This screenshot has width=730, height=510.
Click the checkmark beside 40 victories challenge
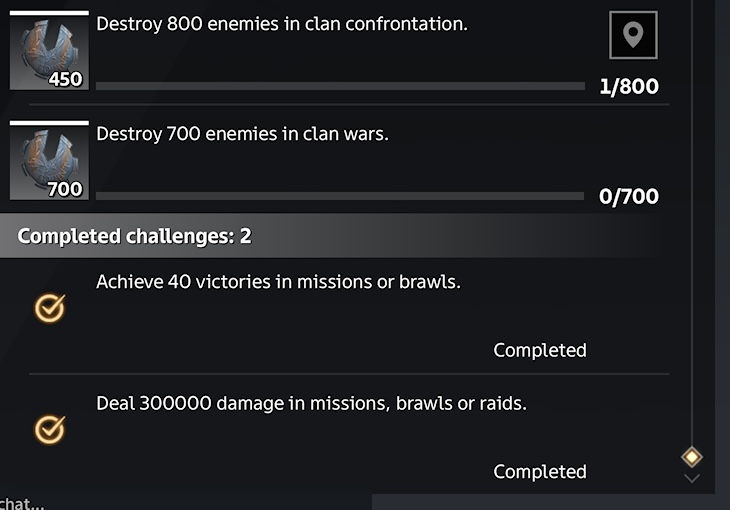click(50, 308)
